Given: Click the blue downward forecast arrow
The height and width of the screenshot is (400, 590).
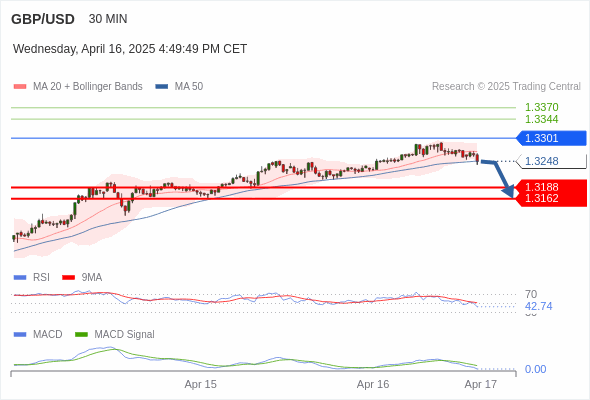Looking at the screenshot, I should click(x=498, y=178).
